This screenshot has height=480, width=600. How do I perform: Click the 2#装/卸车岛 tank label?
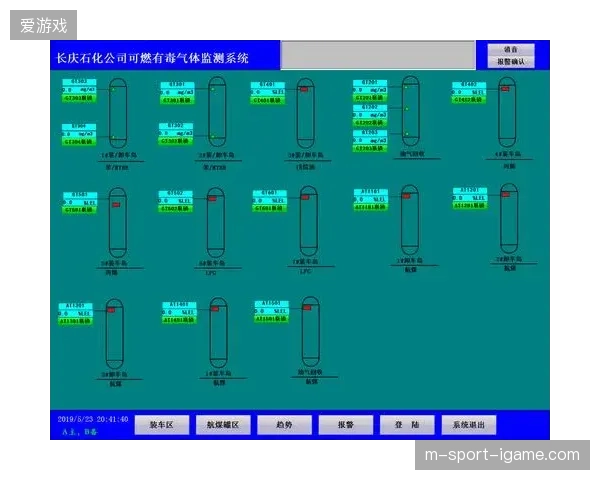(x=216, y=155)
